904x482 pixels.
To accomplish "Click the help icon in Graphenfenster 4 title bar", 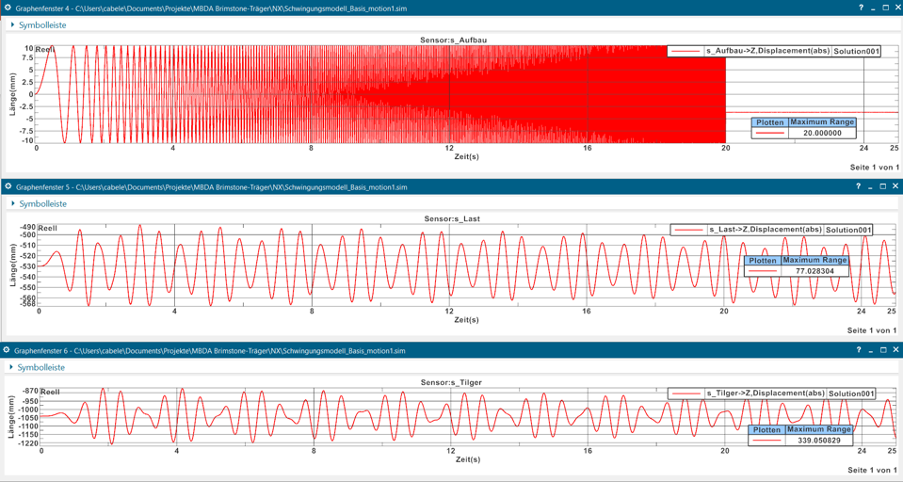I will point(861,7).
